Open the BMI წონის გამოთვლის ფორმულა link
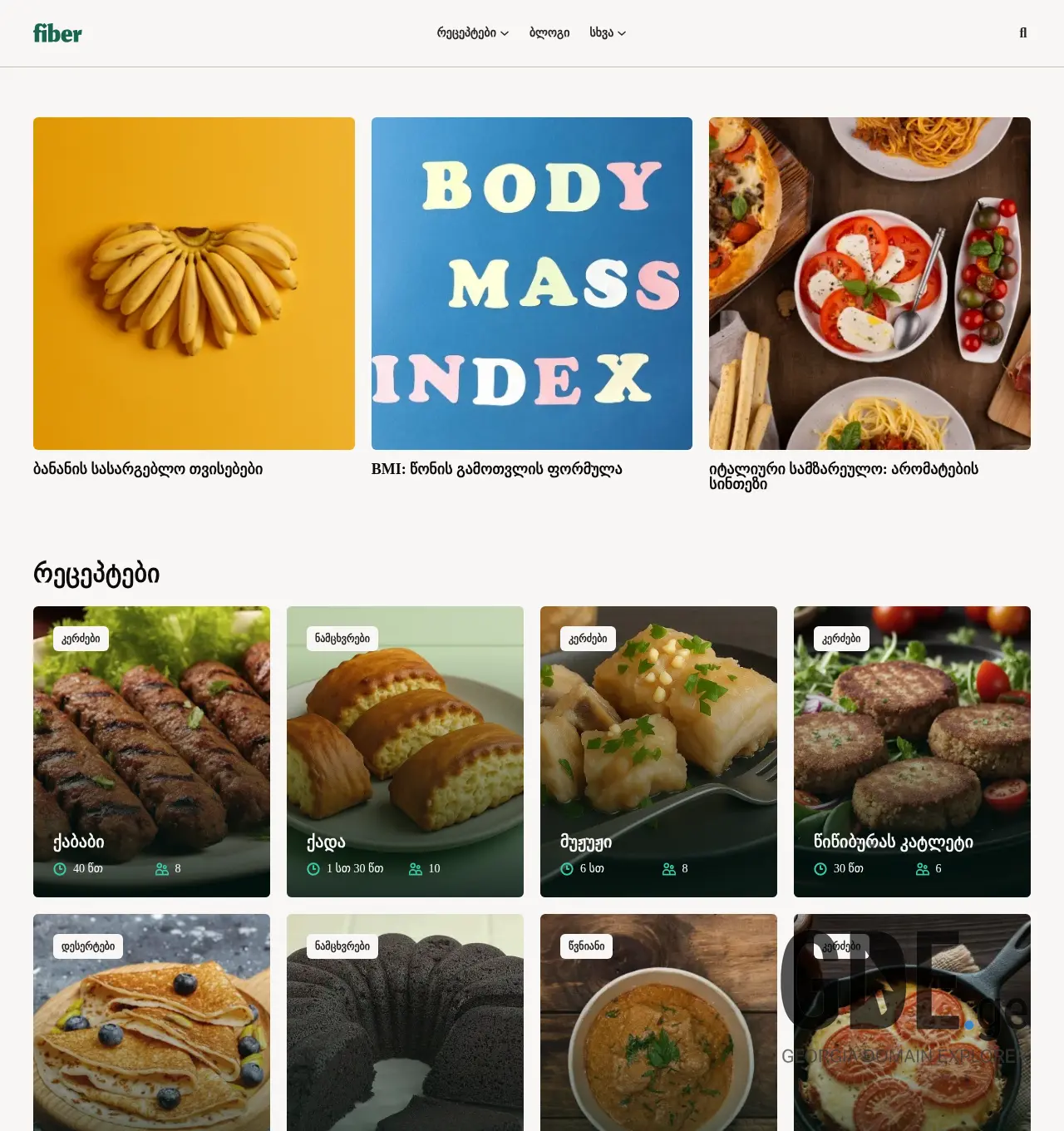Screen dimensions: 1064x1131 pyautogui.click(x=496, y=469)
